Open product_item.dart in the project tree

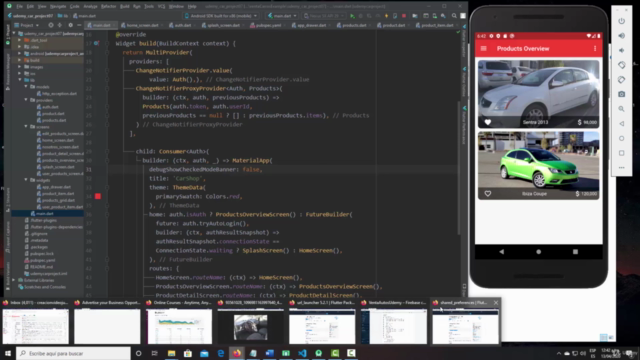[x=58, y=193]
